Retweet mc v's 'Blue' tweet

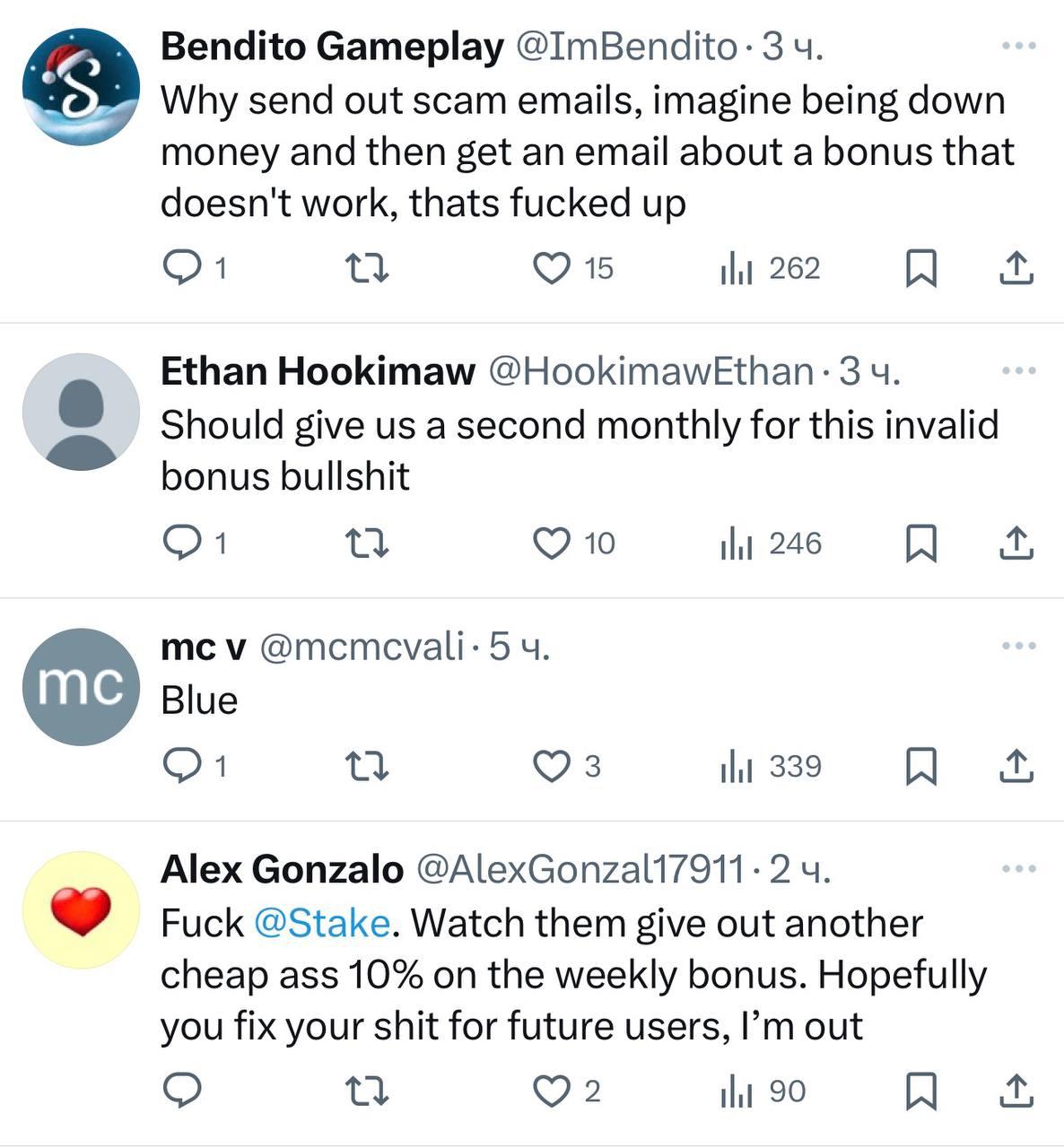click(367, 766)
